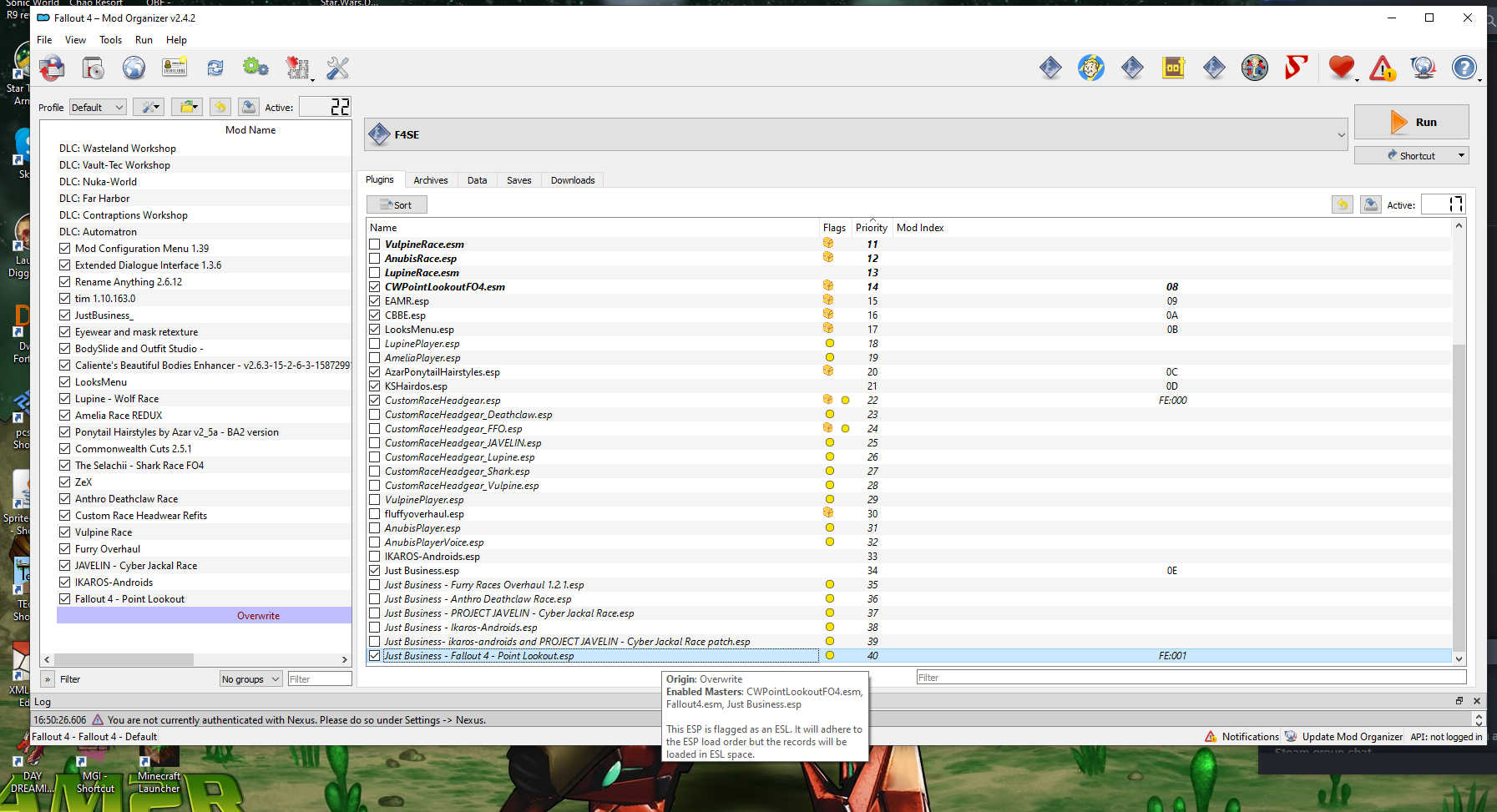Click the Flags column header
The image size is (1497, 812).
tap(834, 227)
